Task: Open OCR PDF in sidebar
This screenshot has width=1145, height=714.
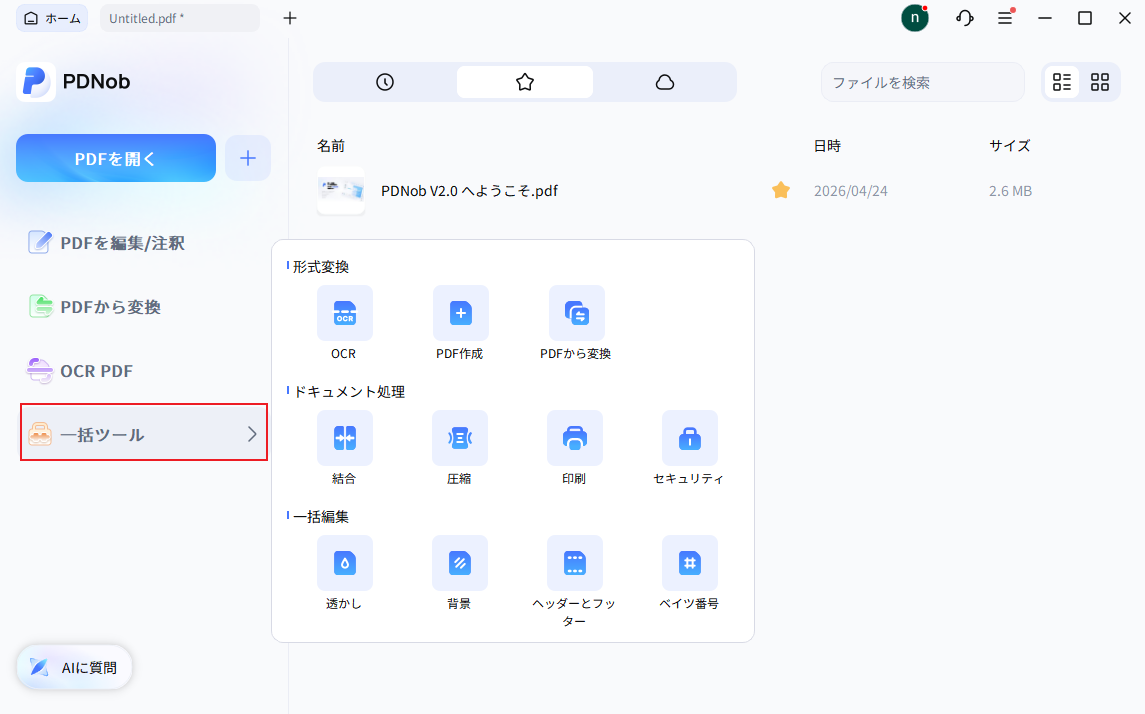Action: coord(80,371)
